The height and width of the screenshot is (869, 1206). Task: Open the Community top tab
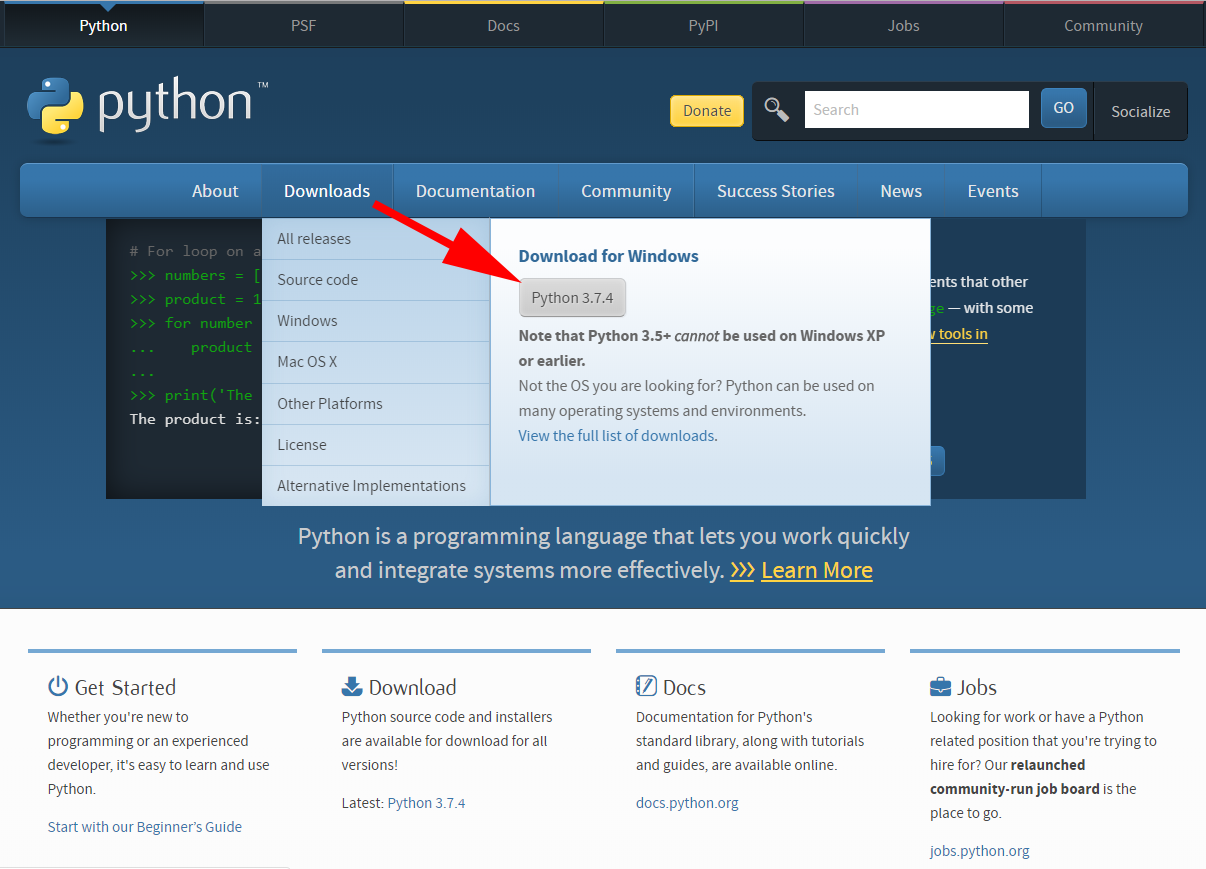pyautogui.click(x=1103, y=25)
